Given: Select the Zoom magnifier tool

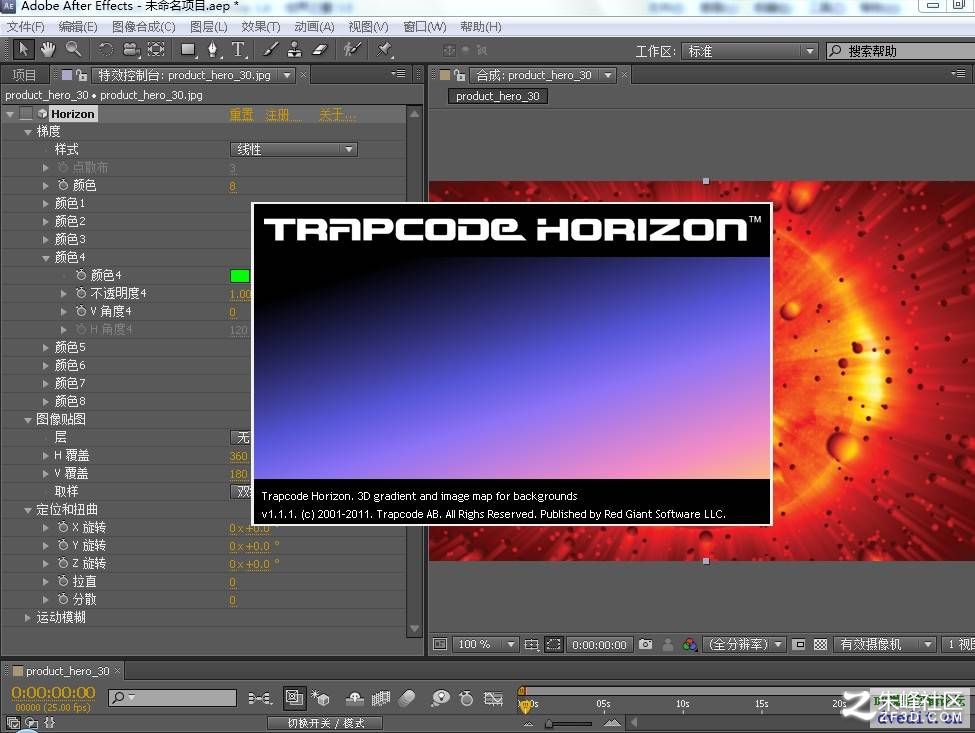Looking at the screenshot, I should (73, 49).
